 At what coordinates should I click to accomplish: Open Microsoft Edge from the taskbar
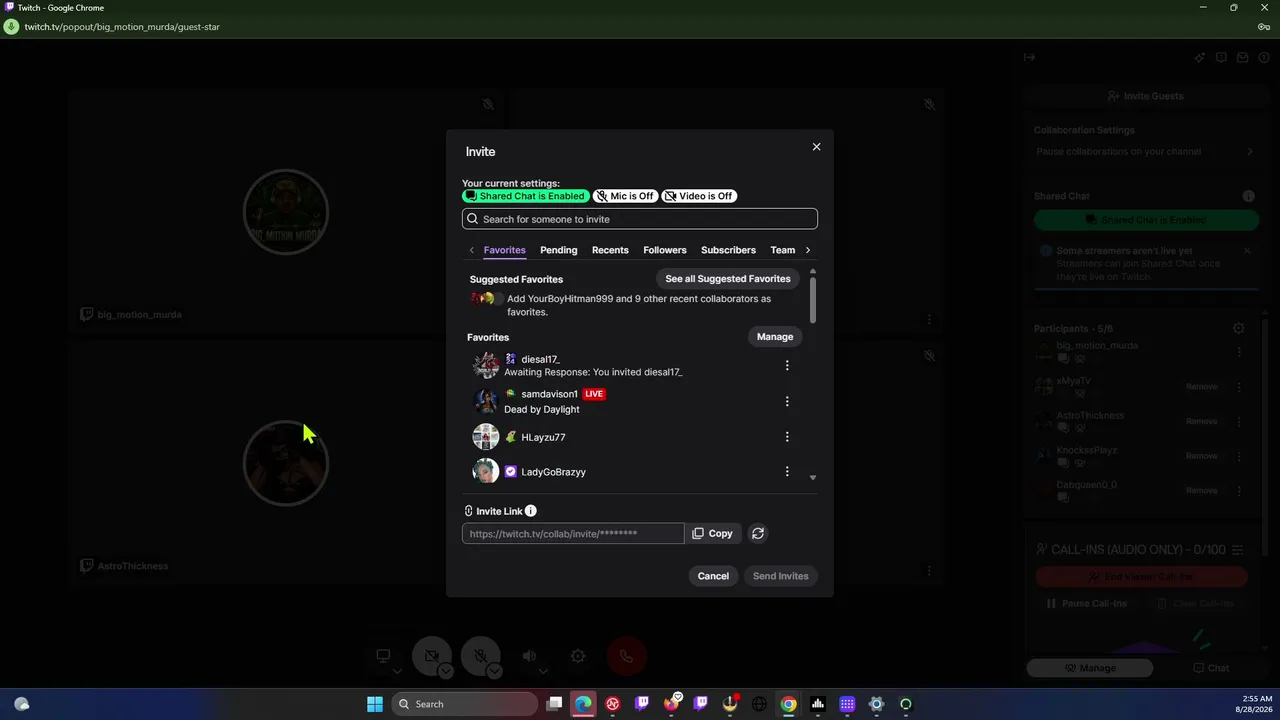point(584,704)
